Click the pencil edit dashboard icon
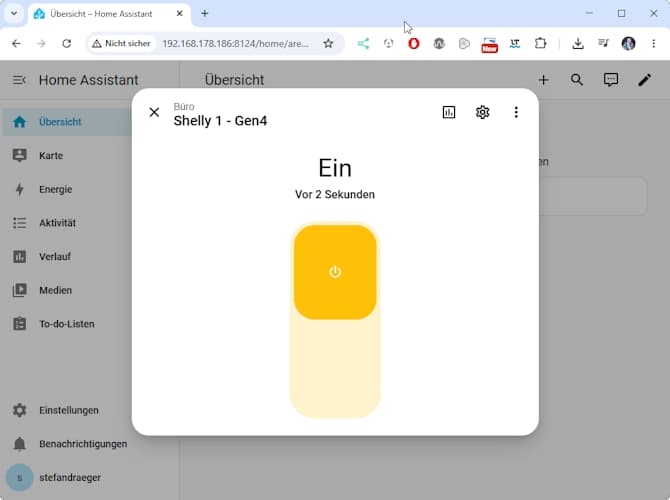The height and width of the screenshot is (500, 670). [x=645, y=80]
